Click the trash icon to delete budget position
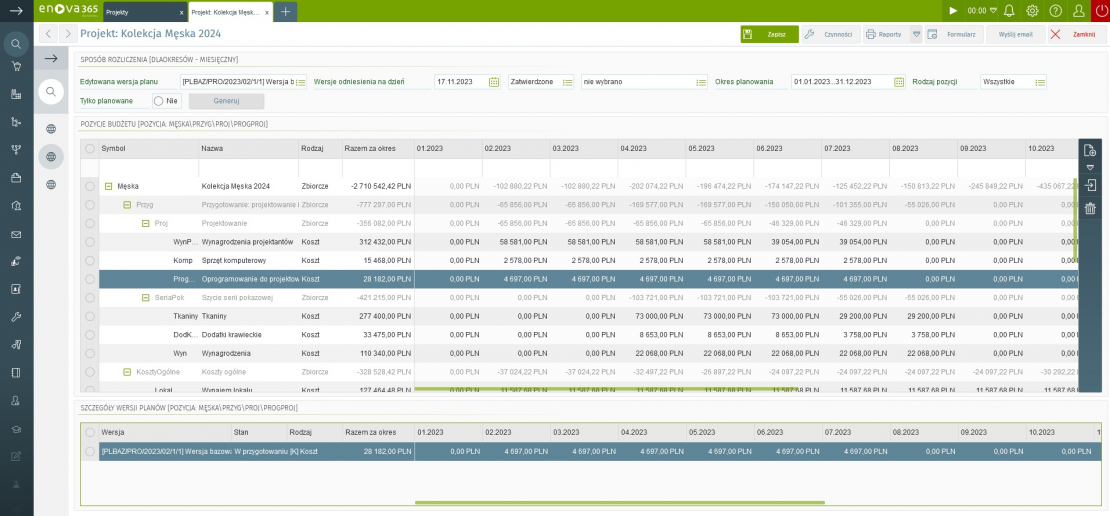Image resolution: width=1110 pixels, height=516 pixels. coord(1090,208)
